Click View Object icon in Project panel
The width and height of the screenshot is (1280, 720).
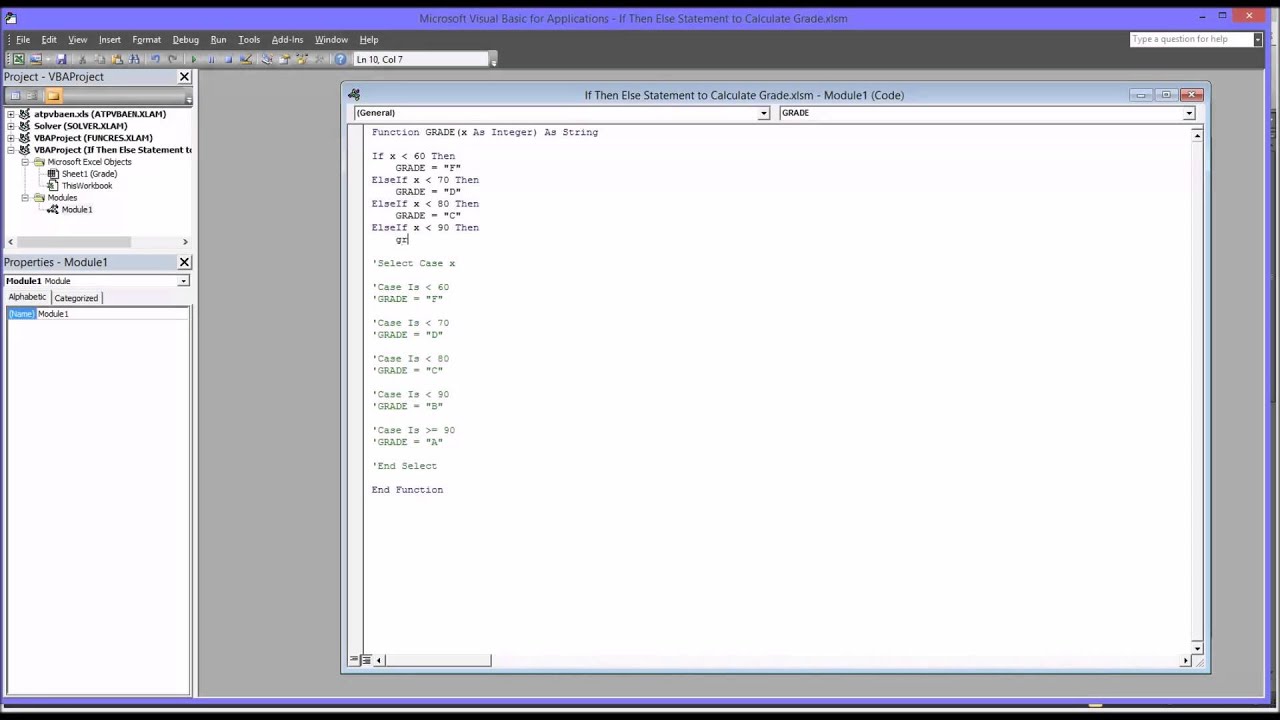(x=32, y=96)
